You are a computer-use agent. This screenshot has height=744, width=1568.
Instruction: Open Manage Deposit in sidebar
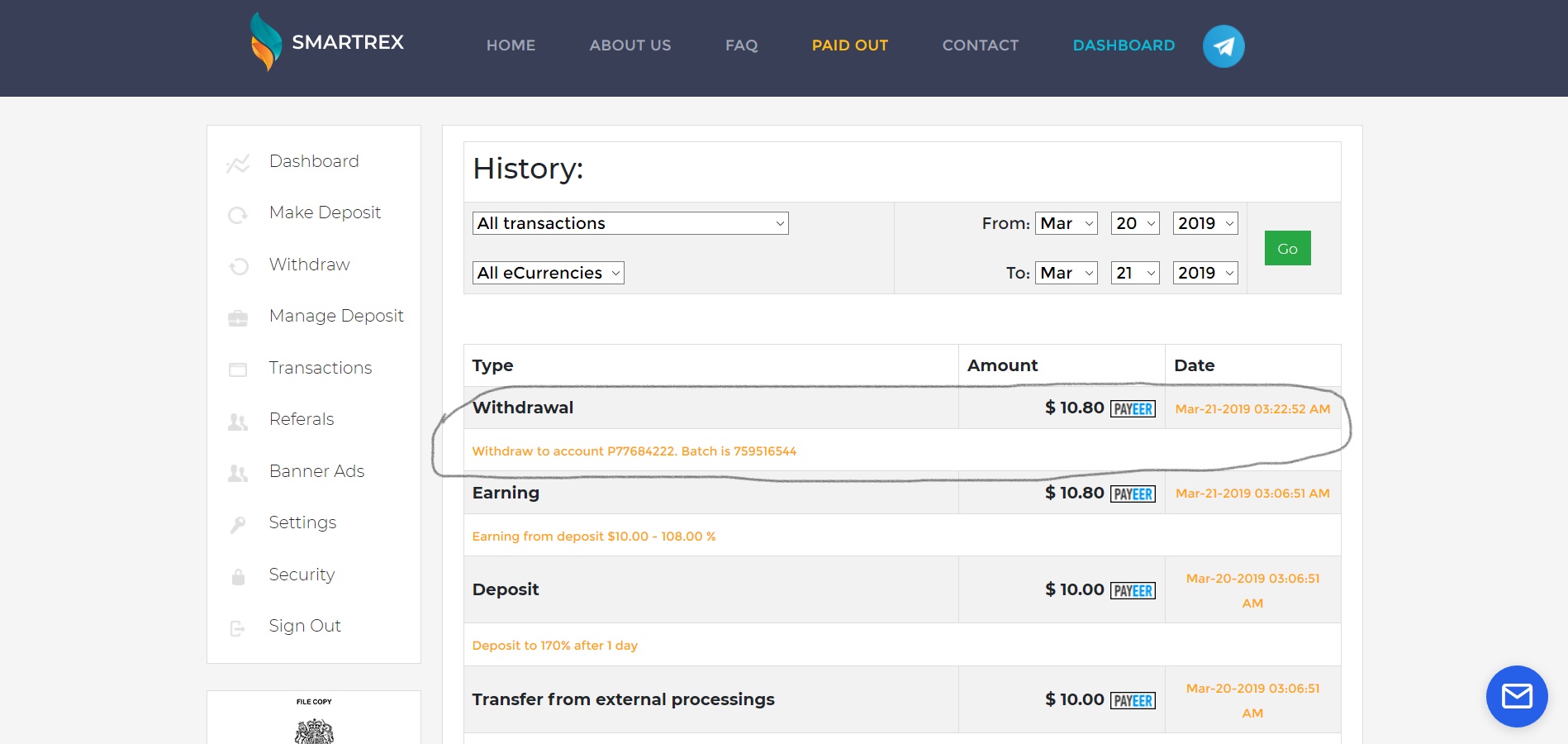coord(336,316)
